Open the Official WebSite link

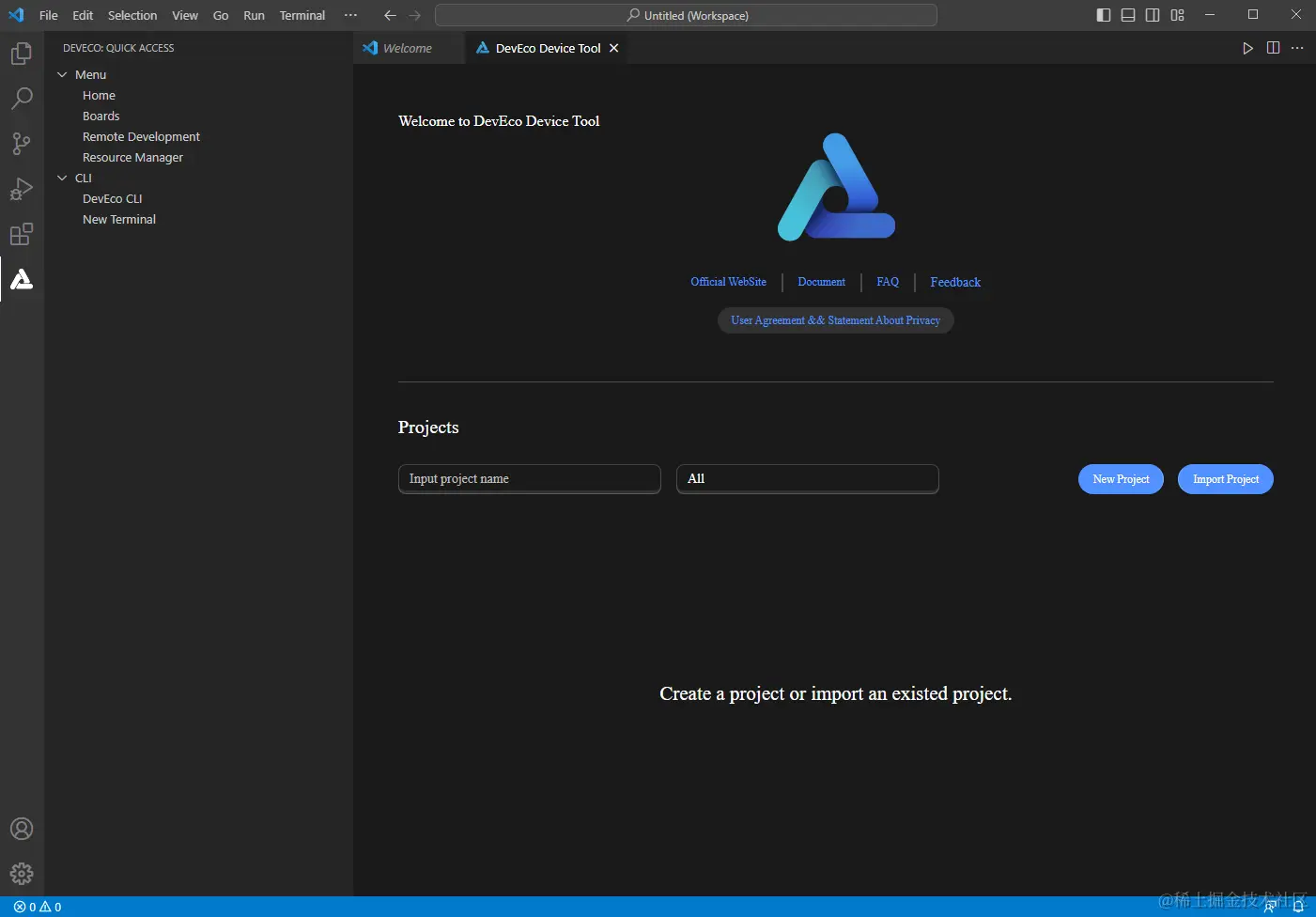tap(728, 282)
